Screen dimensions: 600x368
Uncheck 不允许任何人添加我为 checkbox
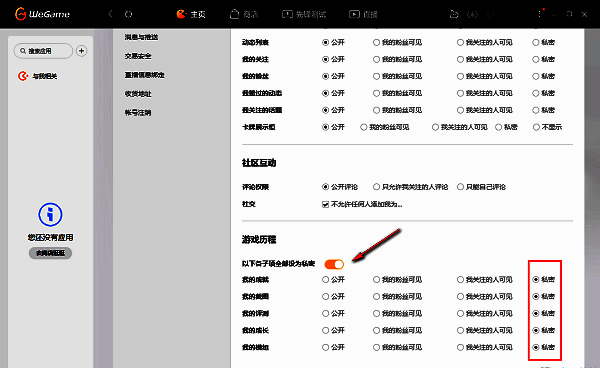pyautogui.click(x=325, y=204)
